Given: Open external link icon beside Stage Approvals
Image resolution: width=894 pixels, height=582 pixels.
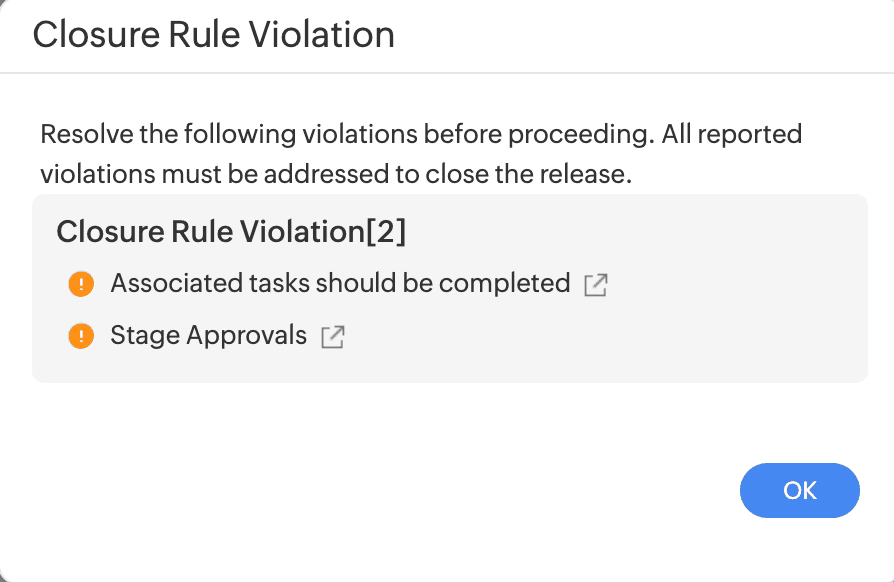Looking at the screenshot, I should click(x=332, y=337).
